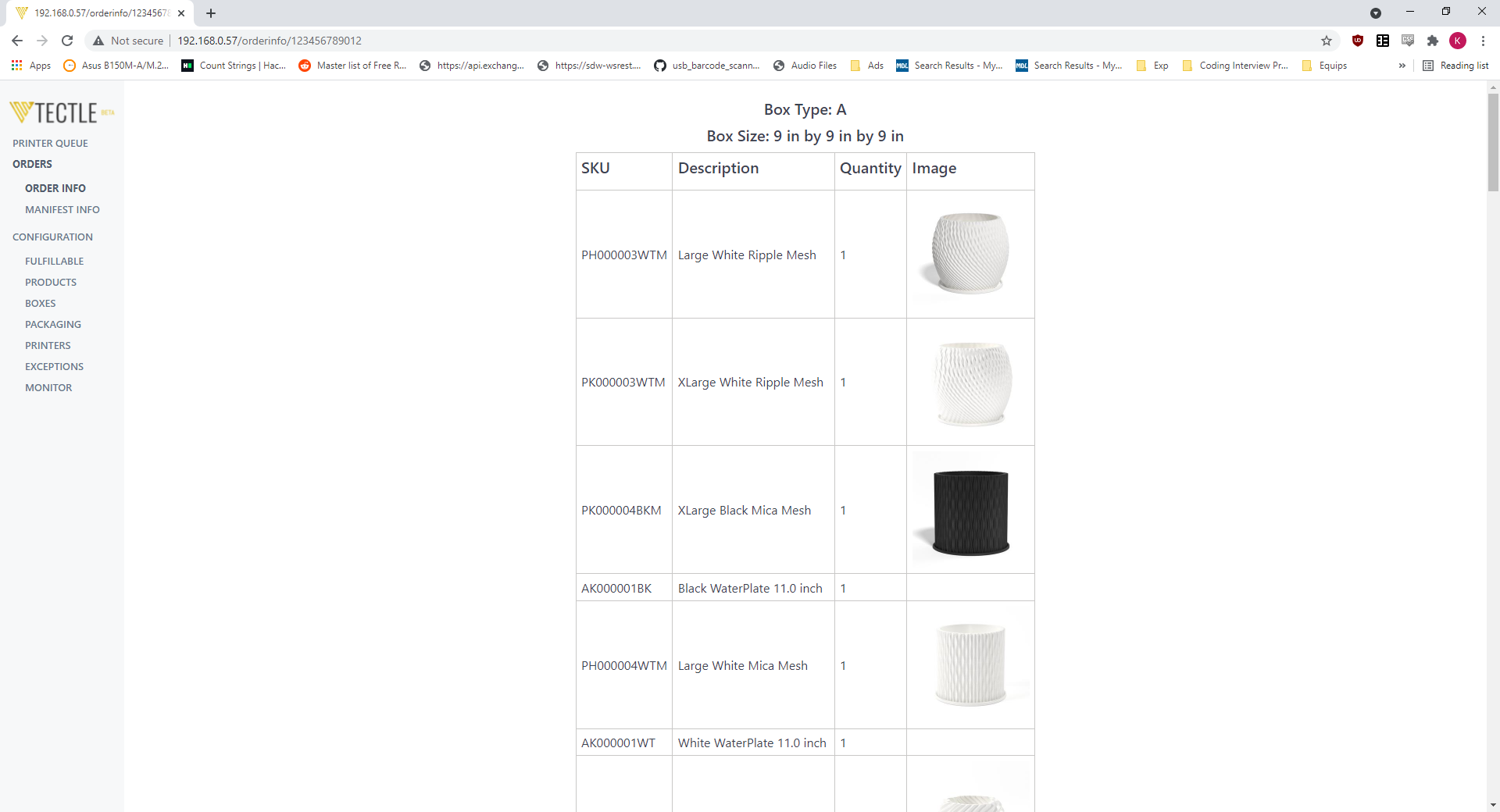Open the uBlock shield extension icon
This screenshot has width=1500, height=812.
[x=1358, y=41]
